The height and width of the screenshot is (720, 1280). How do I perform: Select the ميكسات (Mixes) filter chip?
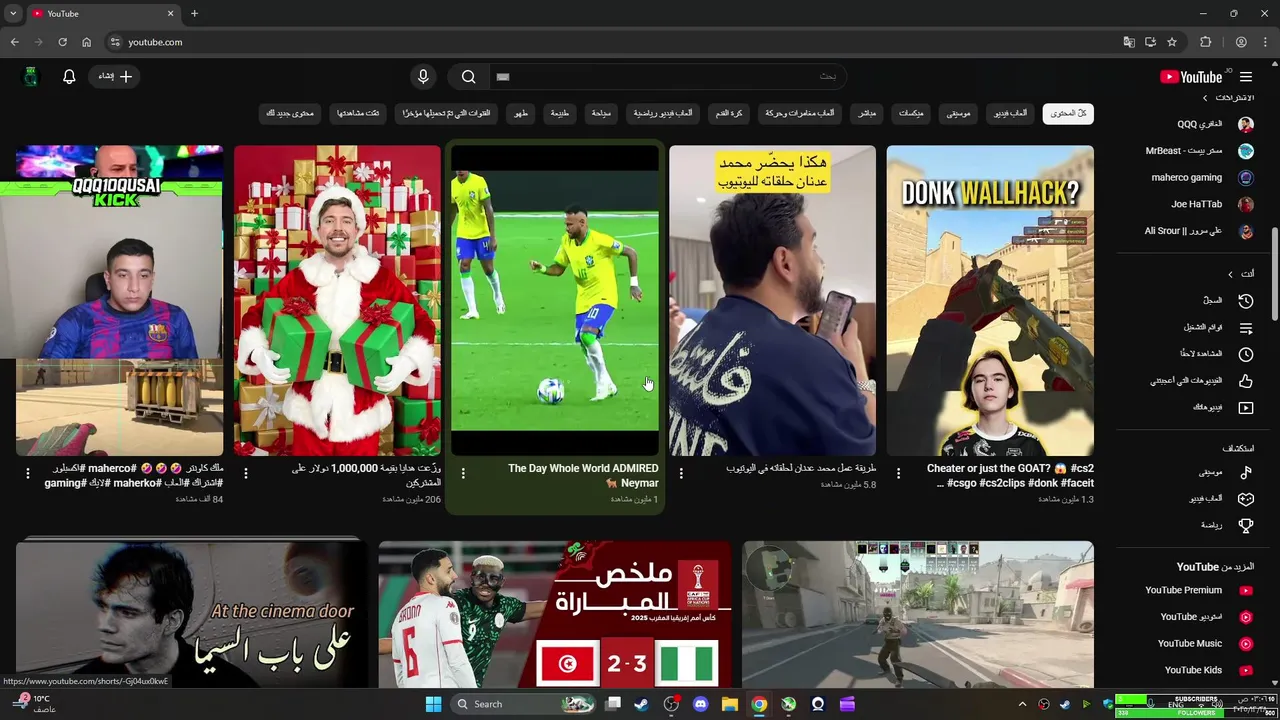pyautogui.click(x=911, y=113)
